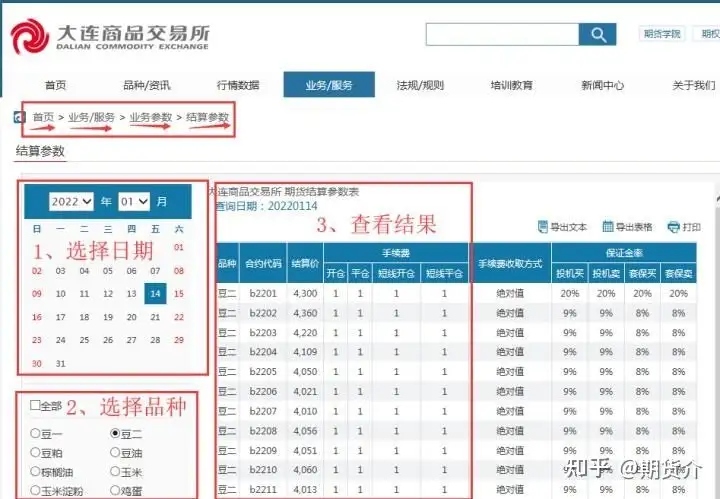Screen dimensions: 720x499
Task: Click contract code b2211
Action: click(x=263, y=490)
